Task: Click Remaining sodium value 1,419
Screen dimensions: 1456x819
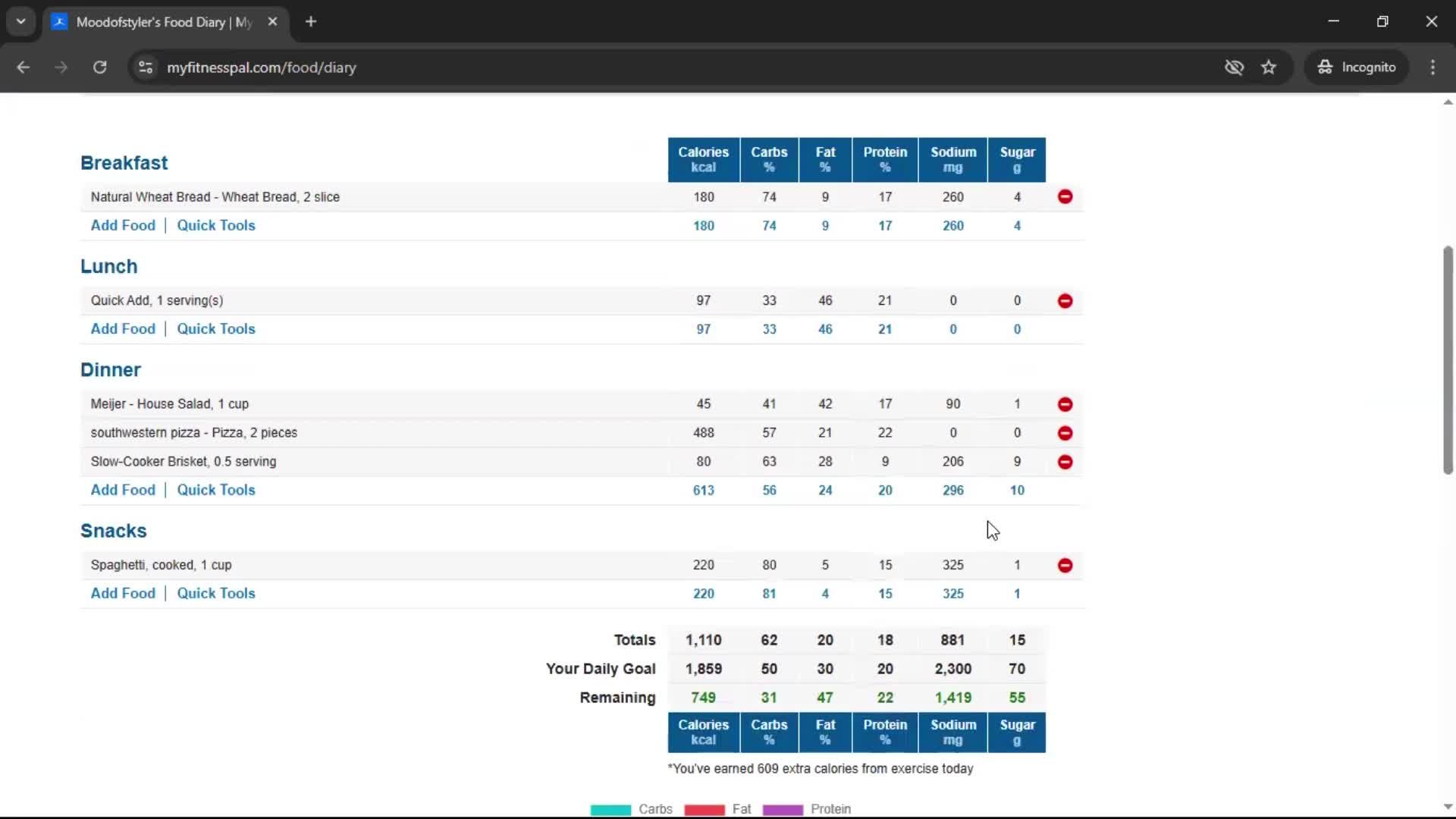Action: click(952, 698)
